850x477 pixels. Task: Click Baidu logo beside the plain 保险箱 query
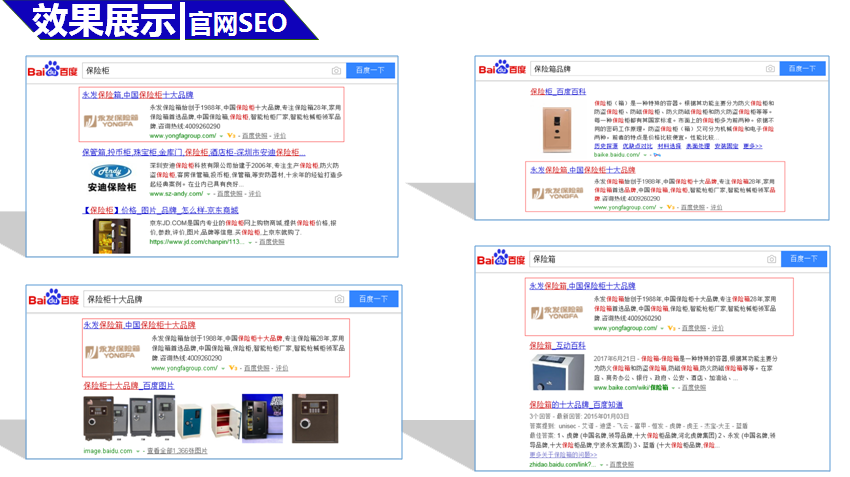tap(501, 258)
